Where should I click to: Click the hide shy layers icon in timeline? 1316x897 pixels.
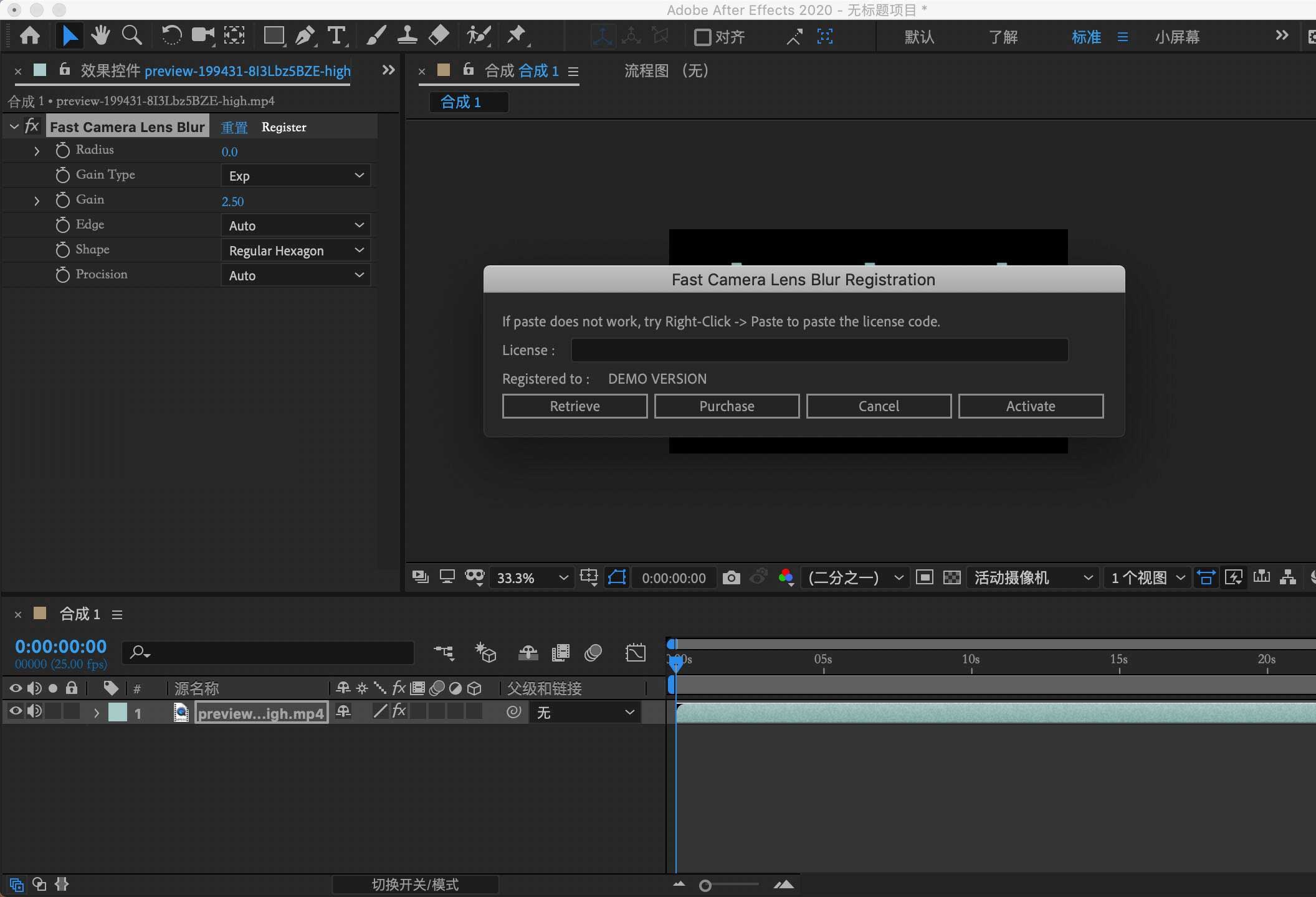(x=528, y=652)
